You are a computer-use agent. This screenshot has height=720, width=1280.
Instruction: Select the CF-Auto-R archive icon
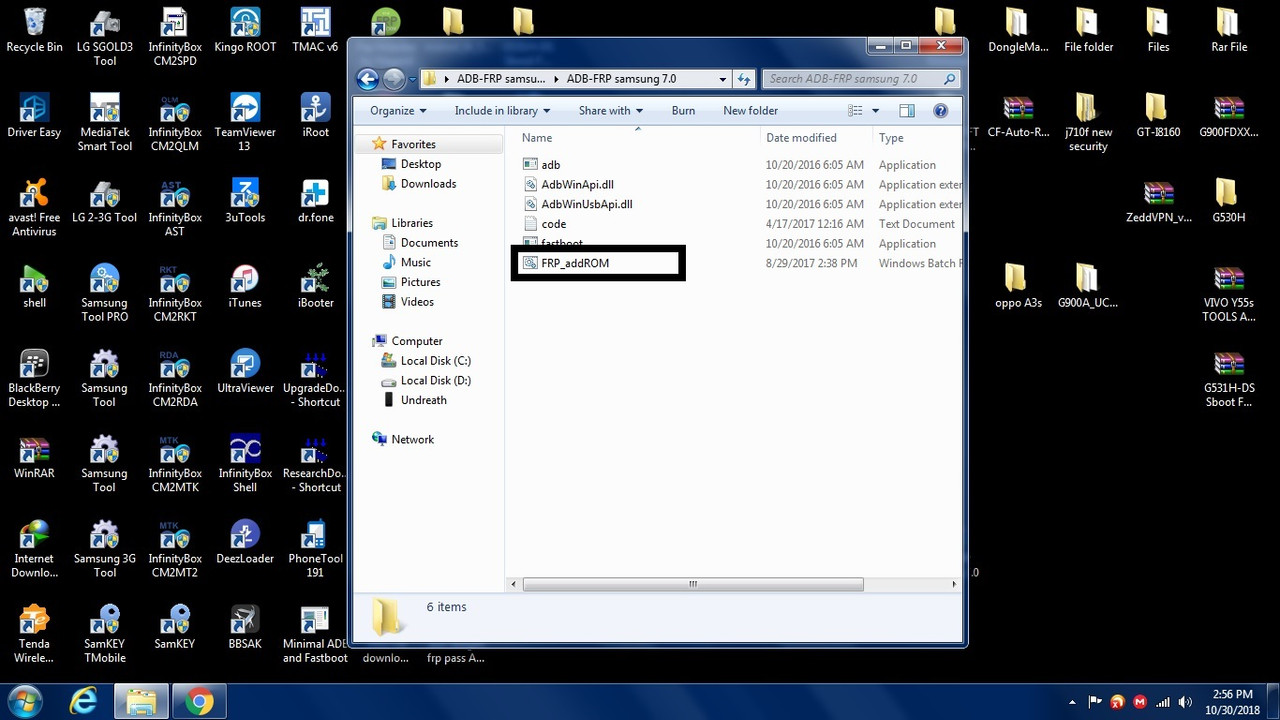[x=1018, y=116]
